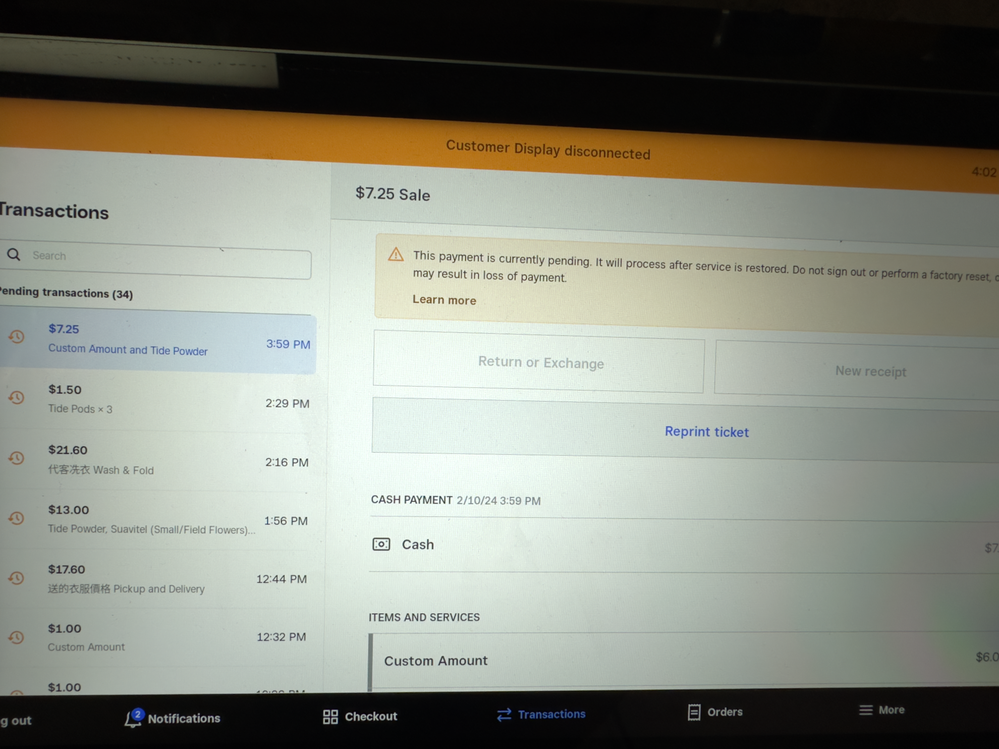The height and width of the screenshot is (749, 999).
Task: Select the $17.60 Pickup and Delivery transaction
Action: 158,579
